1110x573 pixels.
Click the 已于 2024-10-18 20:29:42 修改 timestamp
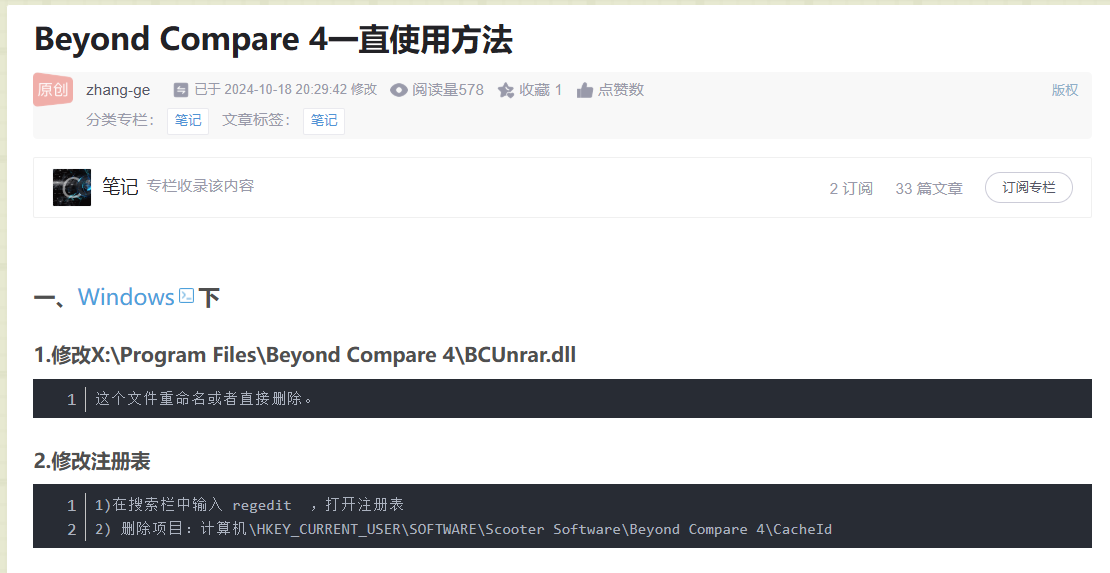coord(286,90)
